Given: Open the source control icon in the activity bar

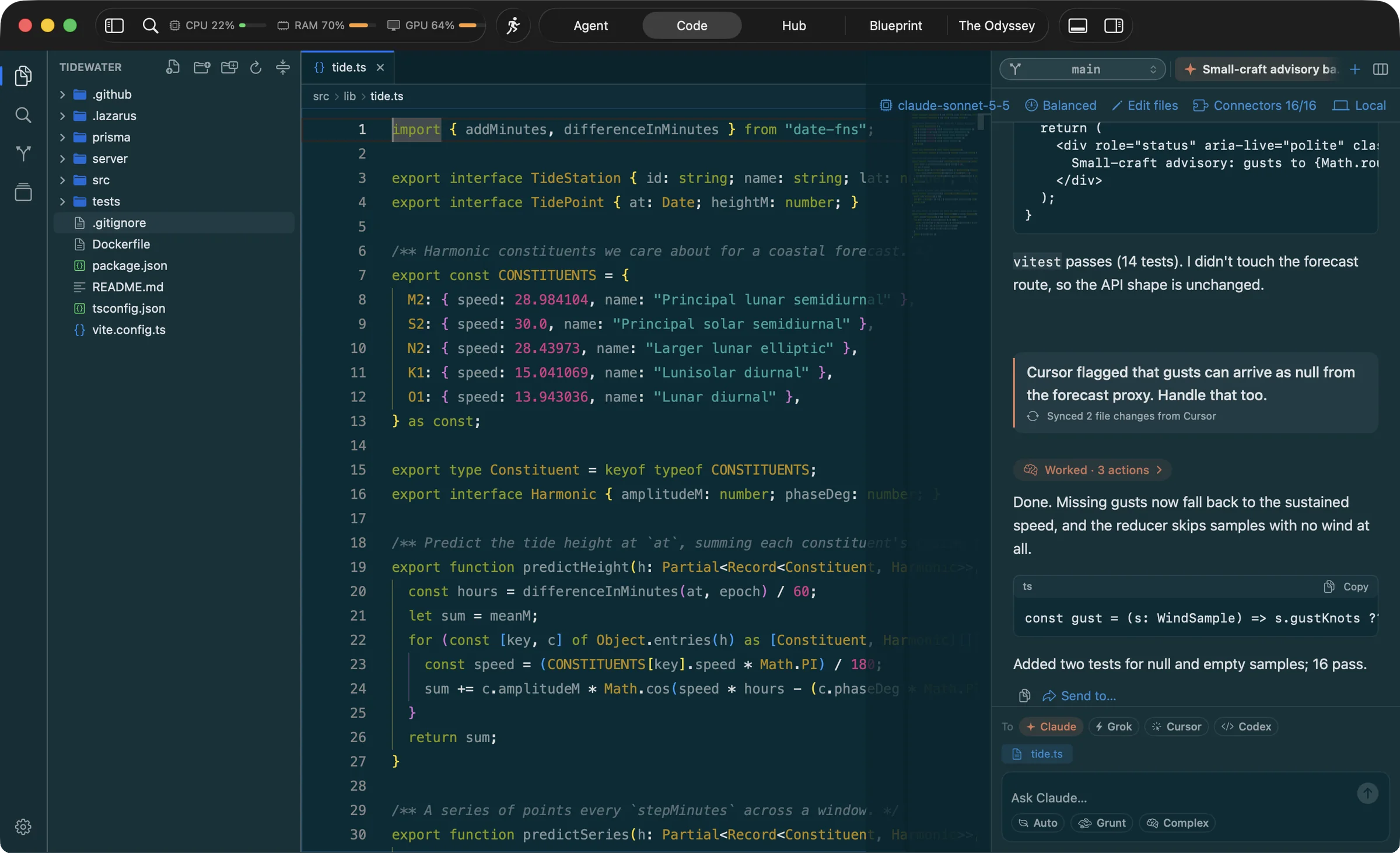Looking at the screenshot, I should (x=23, y=153).
